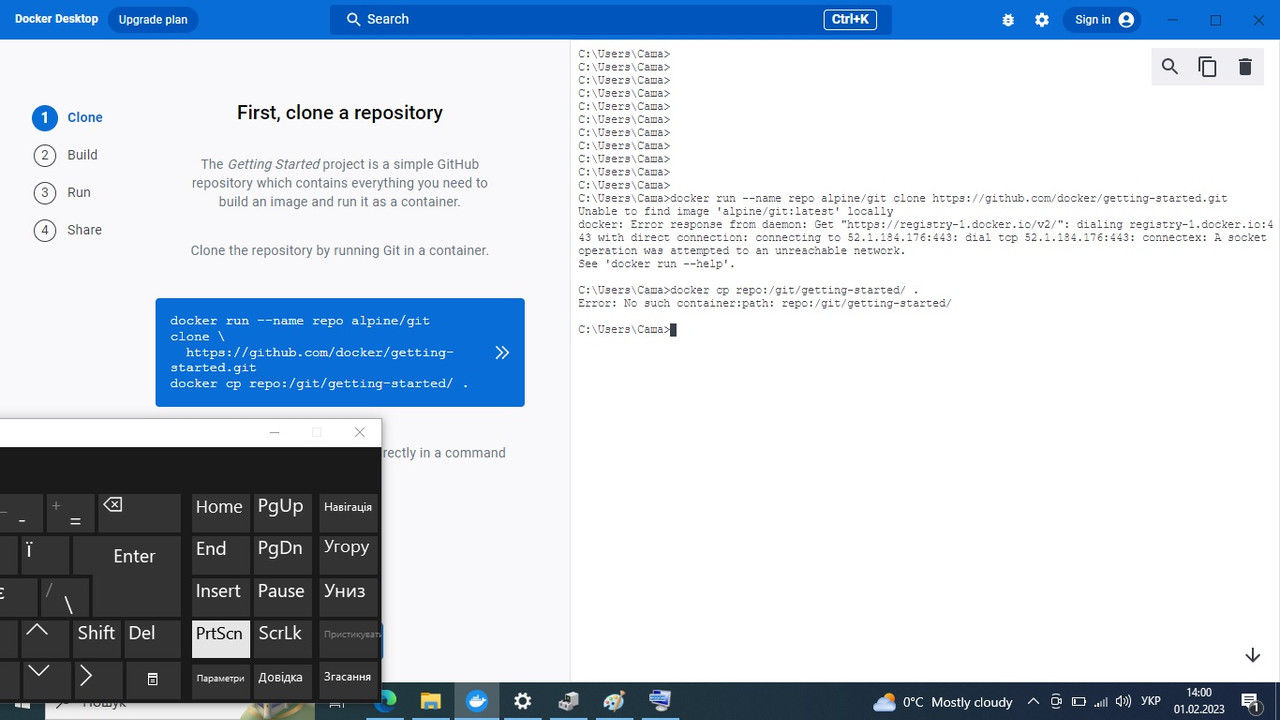Viewport: 1280px width, 720px height.
Task: Tap the End key on on-screen keyboard
Action: pyautogui.click(x=220, y=555)
